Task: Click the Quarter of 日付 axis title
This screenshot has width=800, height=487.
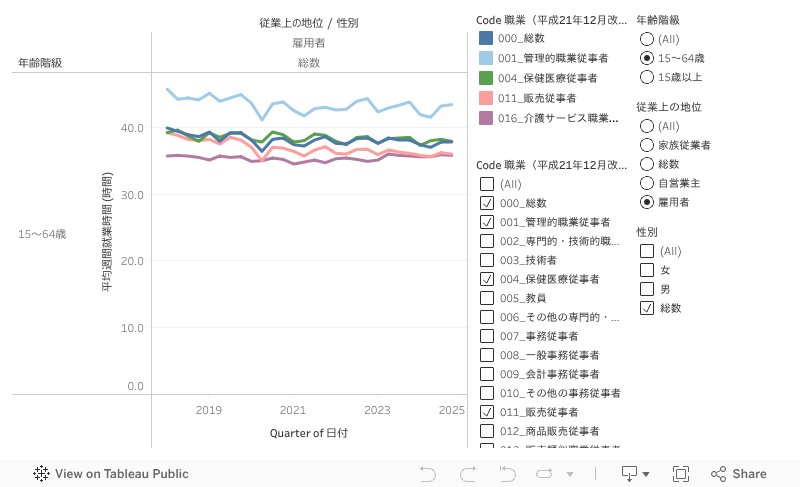Action: click(309, 433)
